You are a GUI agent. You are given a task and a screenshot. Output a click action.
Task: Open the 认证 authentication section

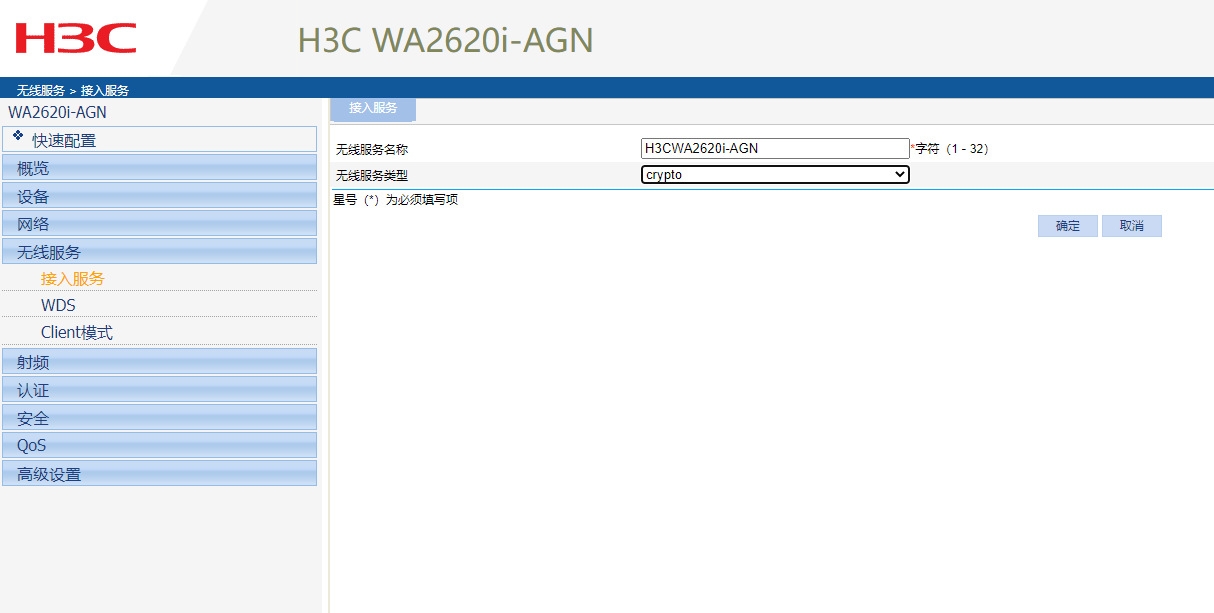pyautogui.click(x=33, y=389)
